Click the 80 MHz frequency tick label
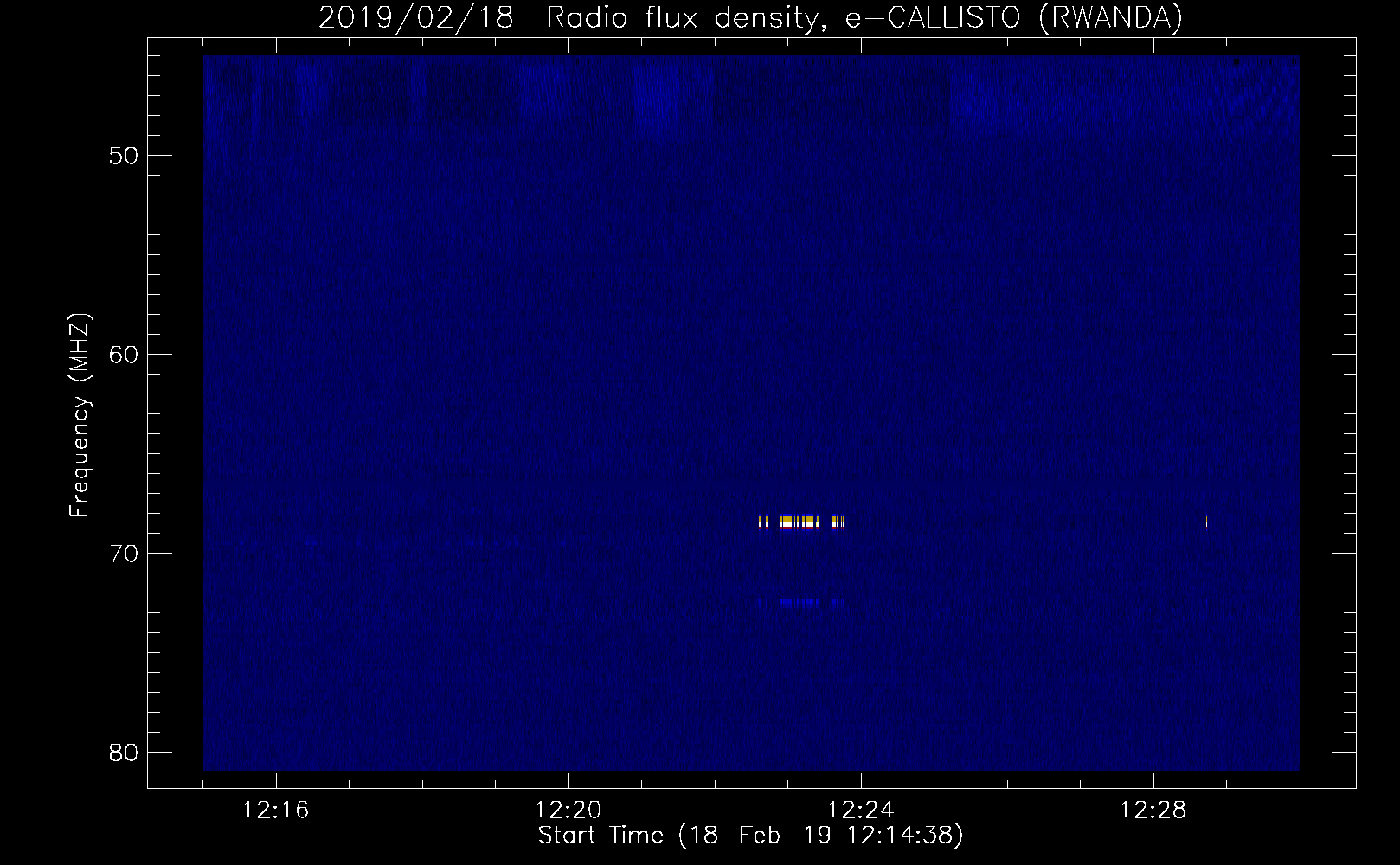Viewport: 1400px width, 865px height. click(124, 753)
